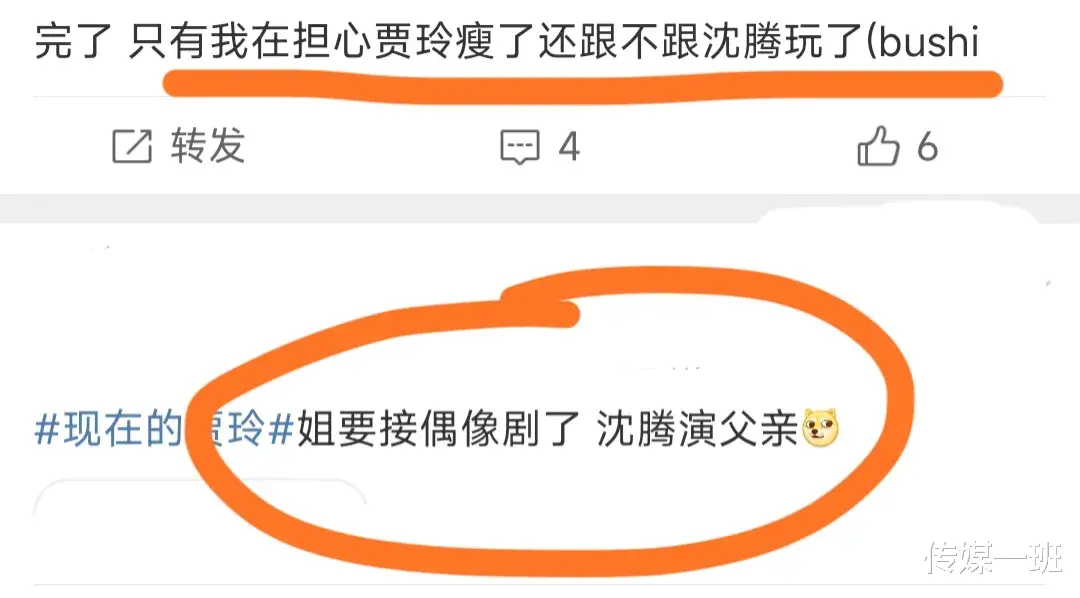Open the #现在的贾玲# hashtag topic
Image resolution: width=1080 pixels, height=598 pixels.
(x=165, y=429)
